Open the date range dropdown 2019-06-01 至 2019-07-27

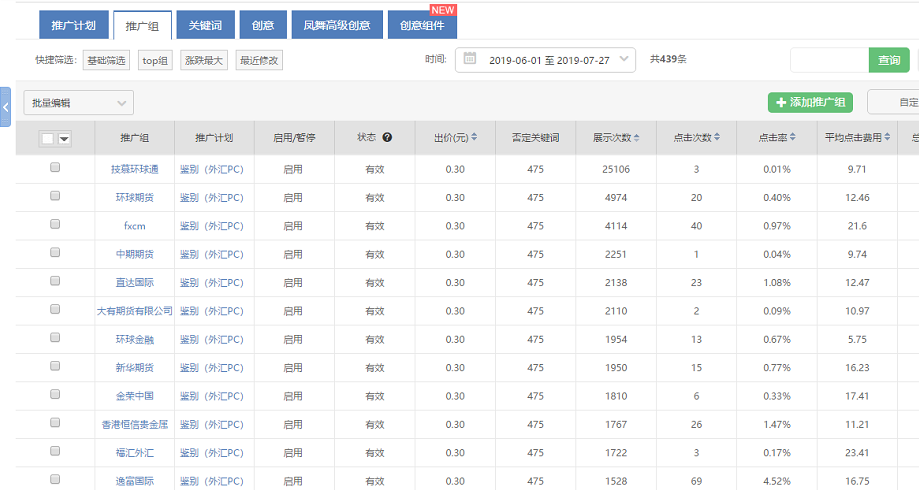tap(545, 60)
